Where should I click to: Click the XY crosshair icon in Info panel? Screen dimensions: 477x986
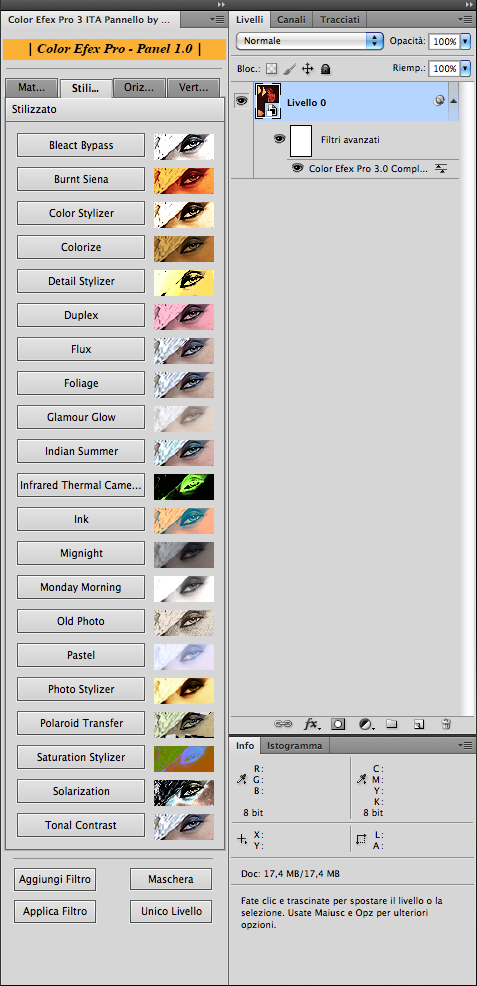242,839
